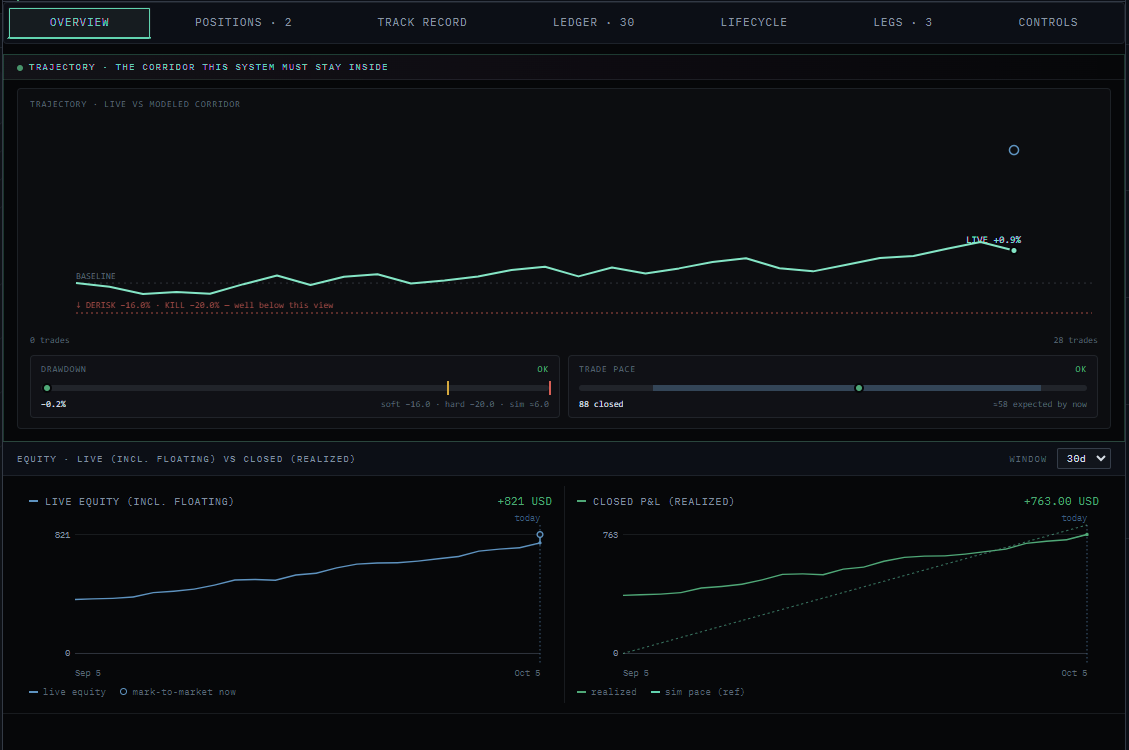Screen dimensions: 1129x750
Task: Click the '28 trades' axis label
Action: 1076,340
